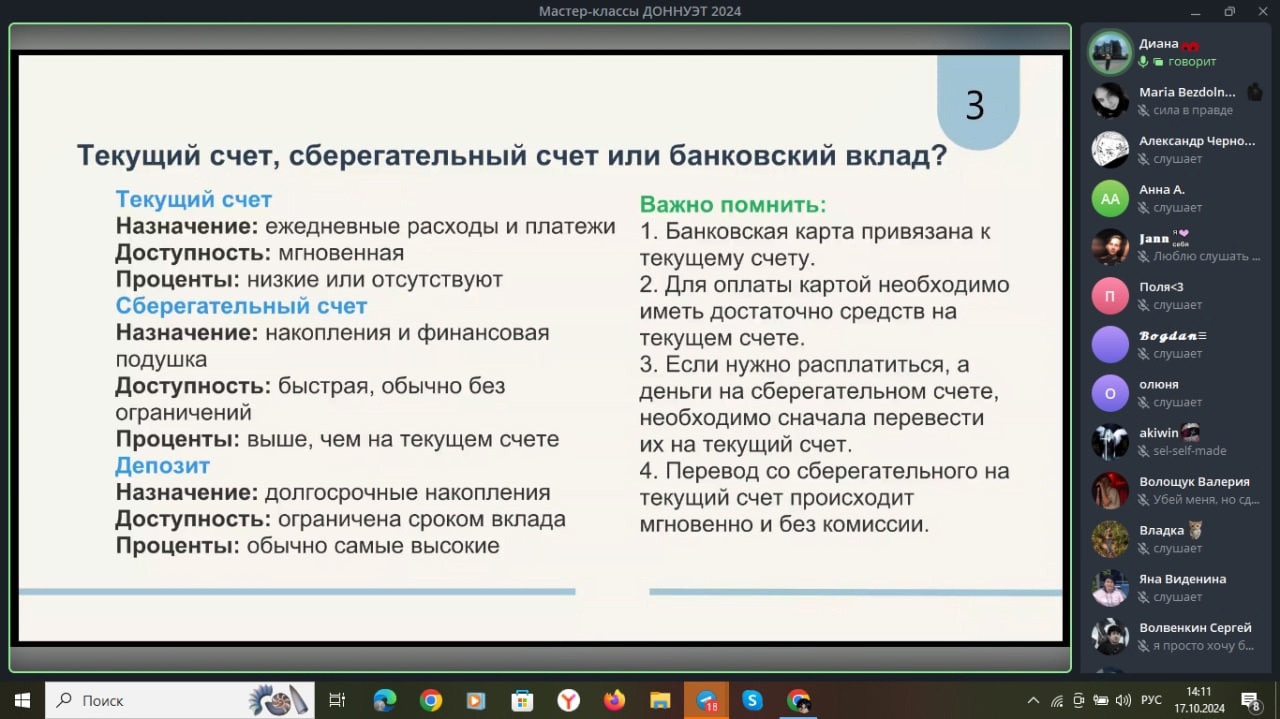Open Task View on the taskbar
This screenshot has height=719, width=1280.
[338, 701]
